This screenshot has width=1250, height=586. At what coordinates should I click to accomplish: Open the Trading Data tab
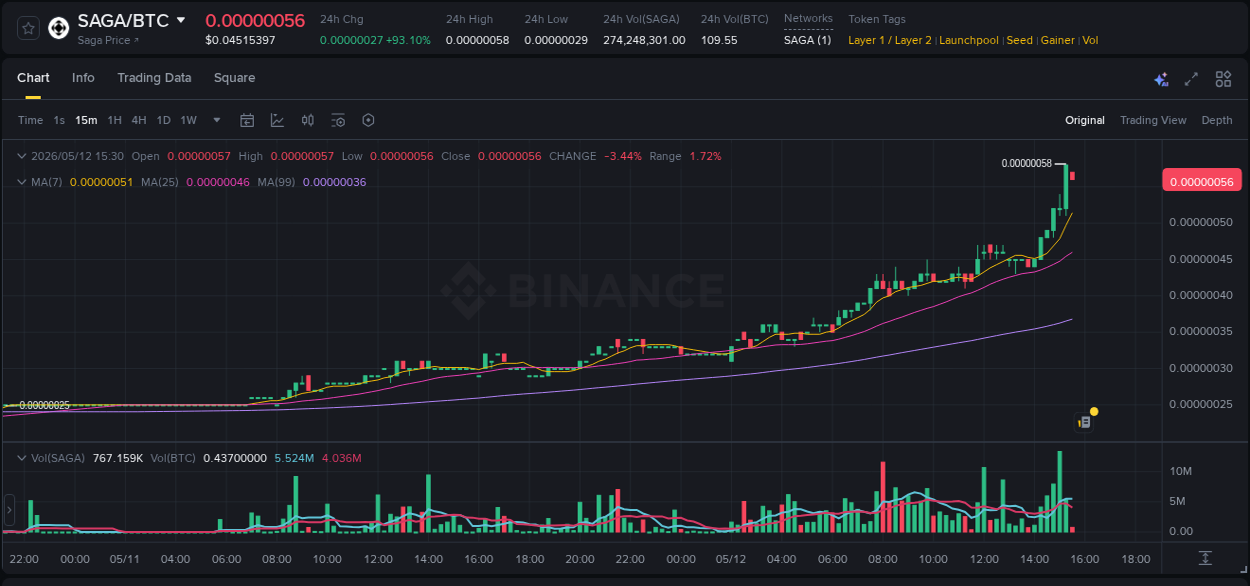point(154,78)
